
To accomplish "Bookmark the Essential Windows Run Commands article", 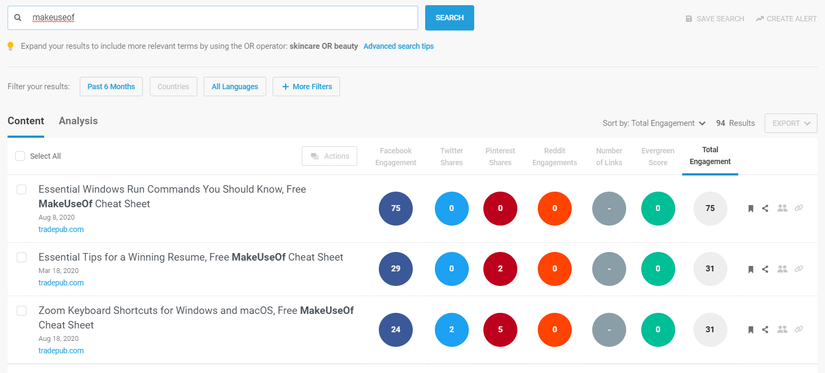I will (x=751, y=208).
